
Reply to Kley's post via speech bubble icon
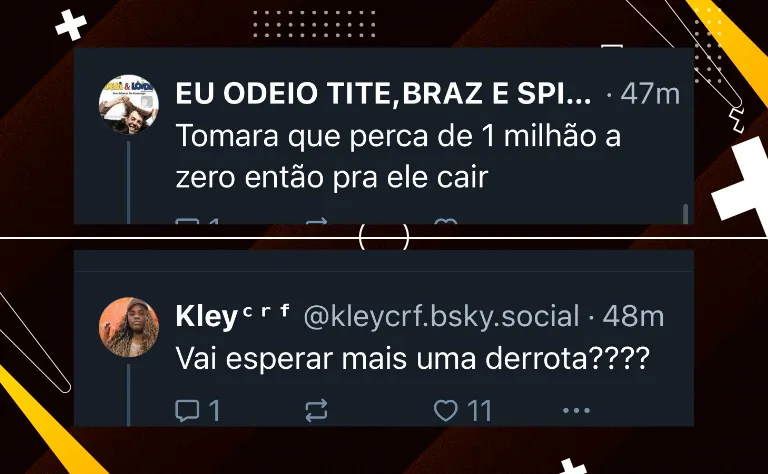pos(187,410)
